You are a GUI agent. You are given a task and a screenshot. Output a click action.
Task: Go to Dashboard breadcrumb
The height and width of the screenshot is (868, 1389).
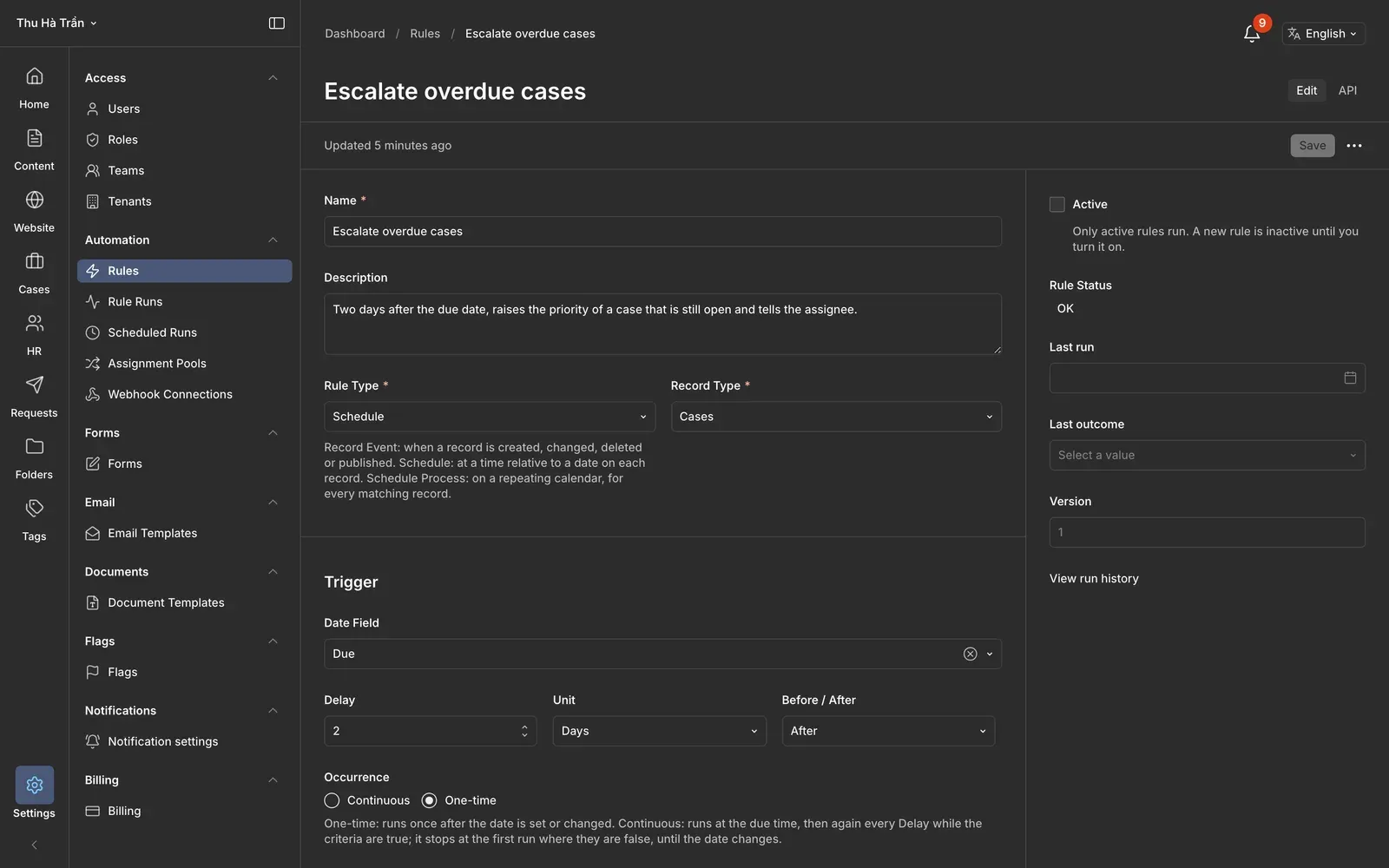[x=354, y=34]
